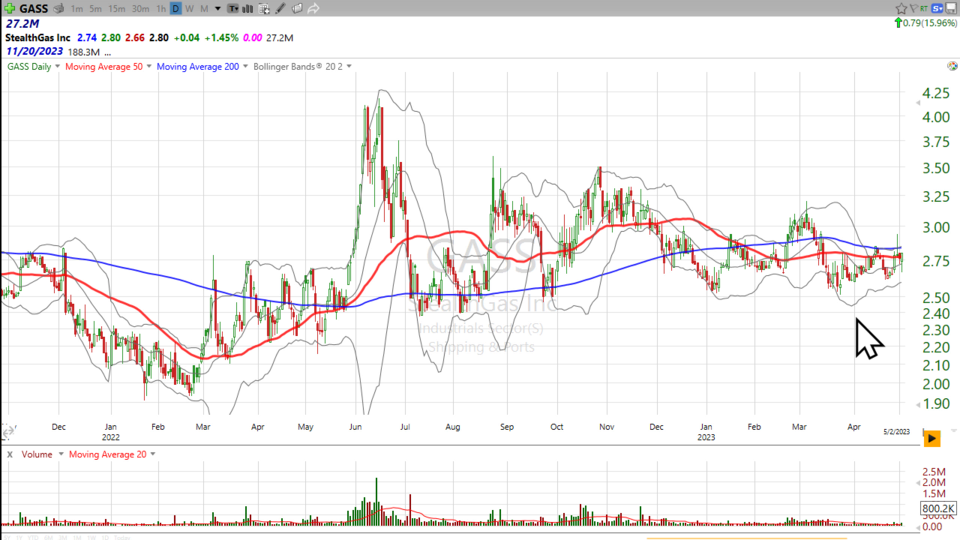This screenshot has width=960, height=540.
Task: Select the pencil drawing tool
Action: pos(280,9)
